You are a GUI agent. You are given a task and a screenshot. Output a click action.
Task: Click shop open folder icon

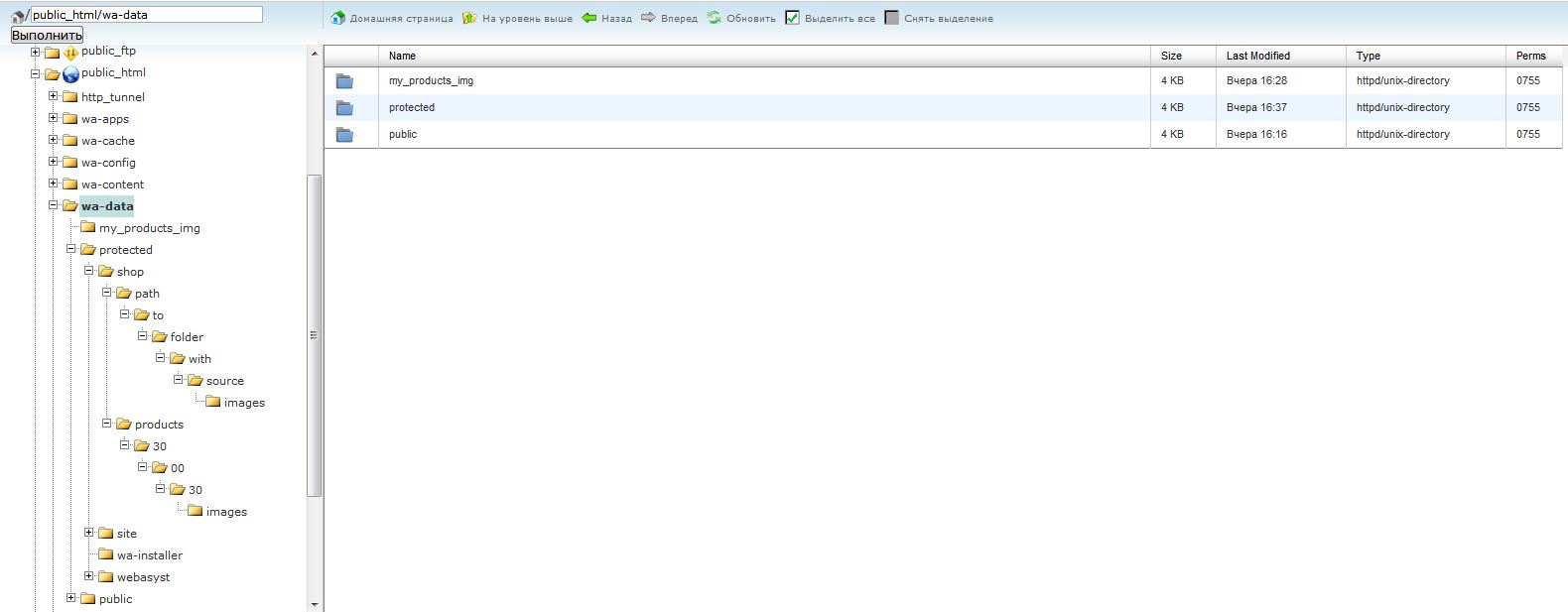click(106, 272)
